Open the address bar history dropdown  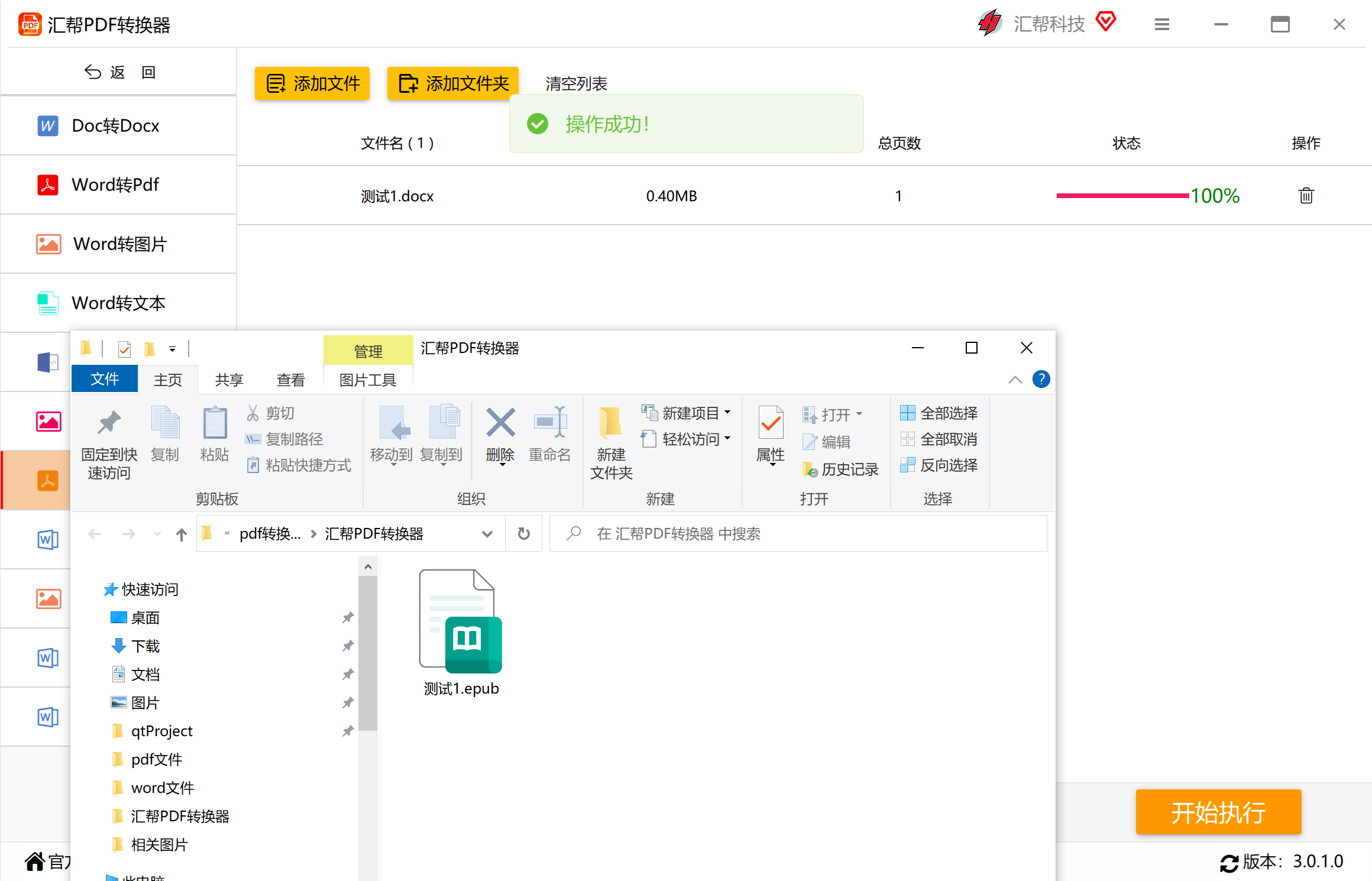[x=487, y=534]
